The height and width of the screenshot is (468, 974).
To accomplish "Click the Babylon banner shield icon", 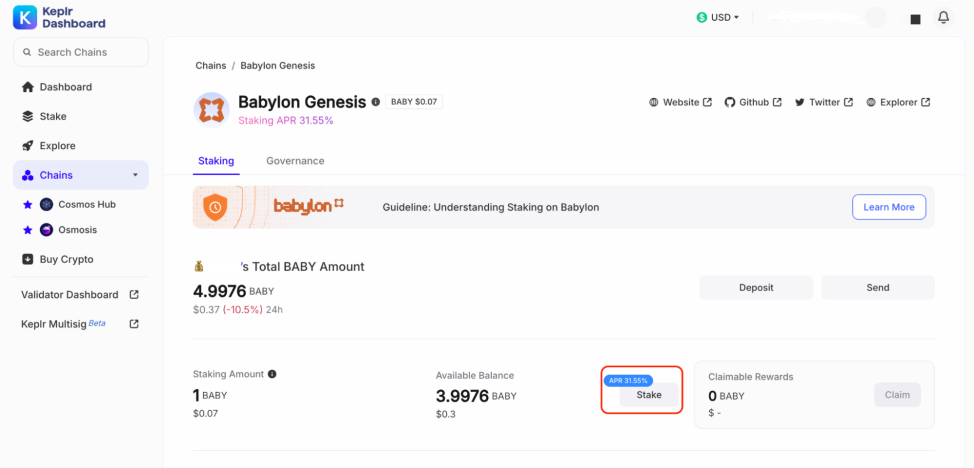I will (215, 207).
